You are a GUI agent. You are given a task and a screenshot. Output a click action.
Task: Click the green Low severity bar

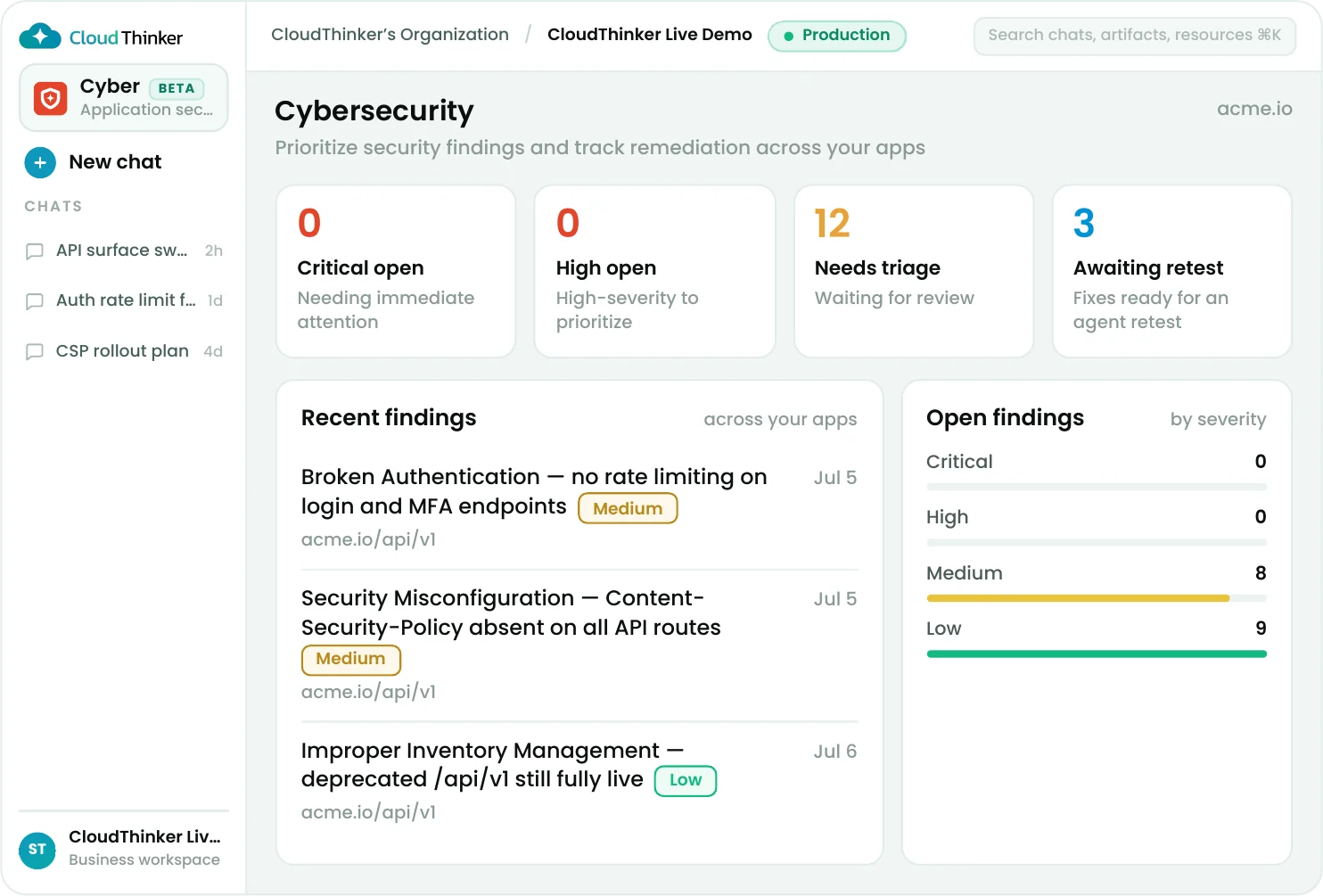pyautogui.click(x=1097, y=654)
